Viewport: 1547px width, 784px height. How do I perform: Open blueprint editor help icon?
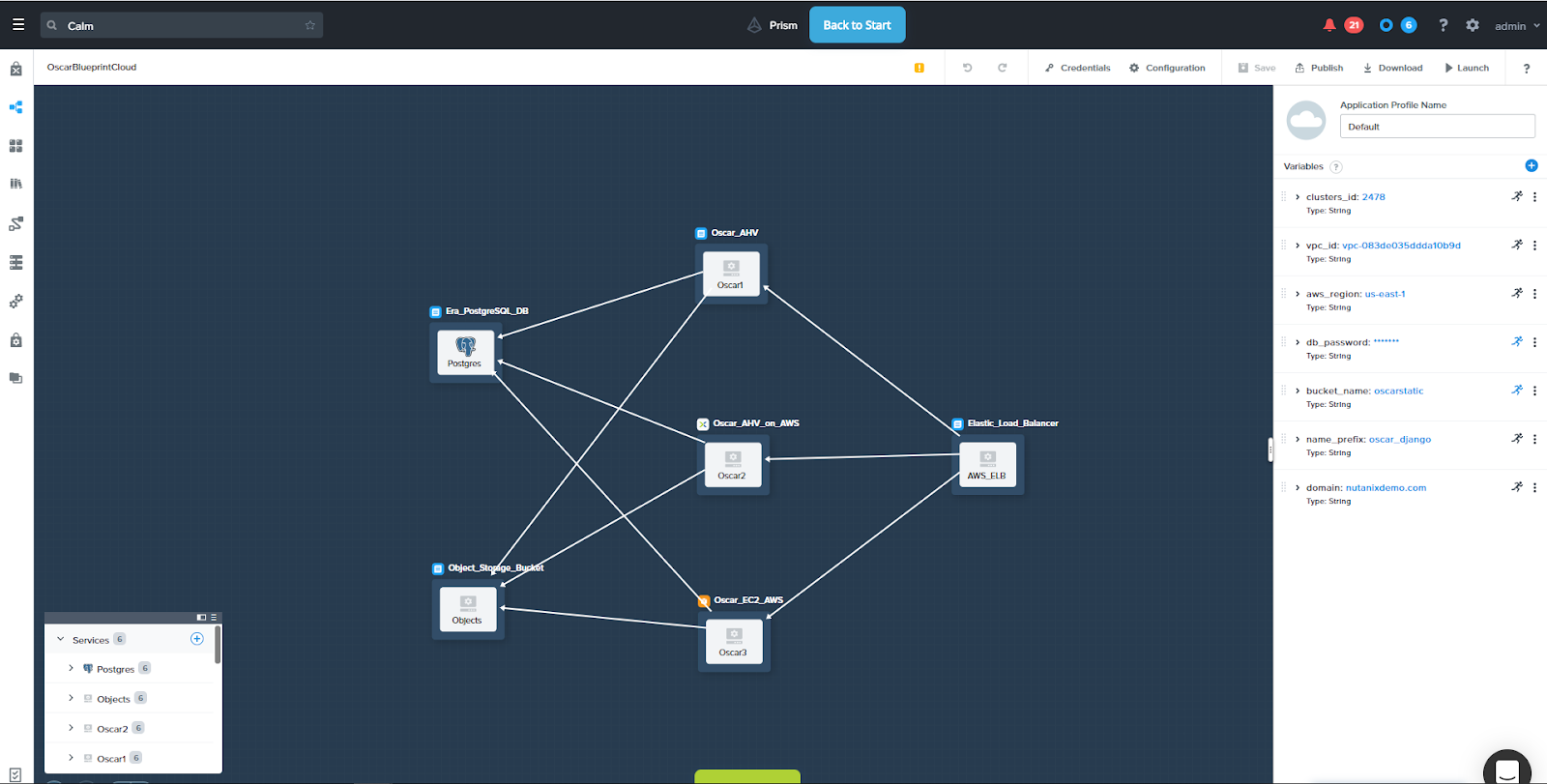pyautogui.click(x=1527, y=68)
